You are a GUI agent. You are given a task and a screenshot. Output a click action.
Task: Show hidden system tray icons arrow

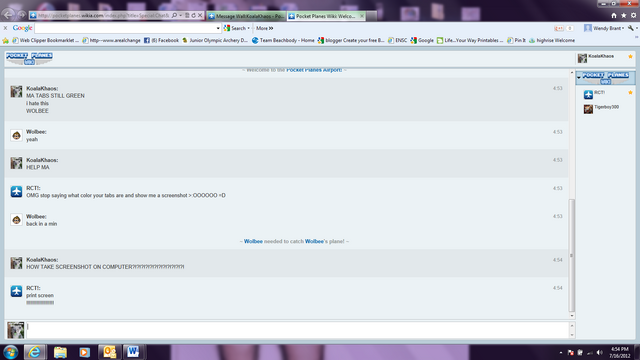(x=561, y=352)
